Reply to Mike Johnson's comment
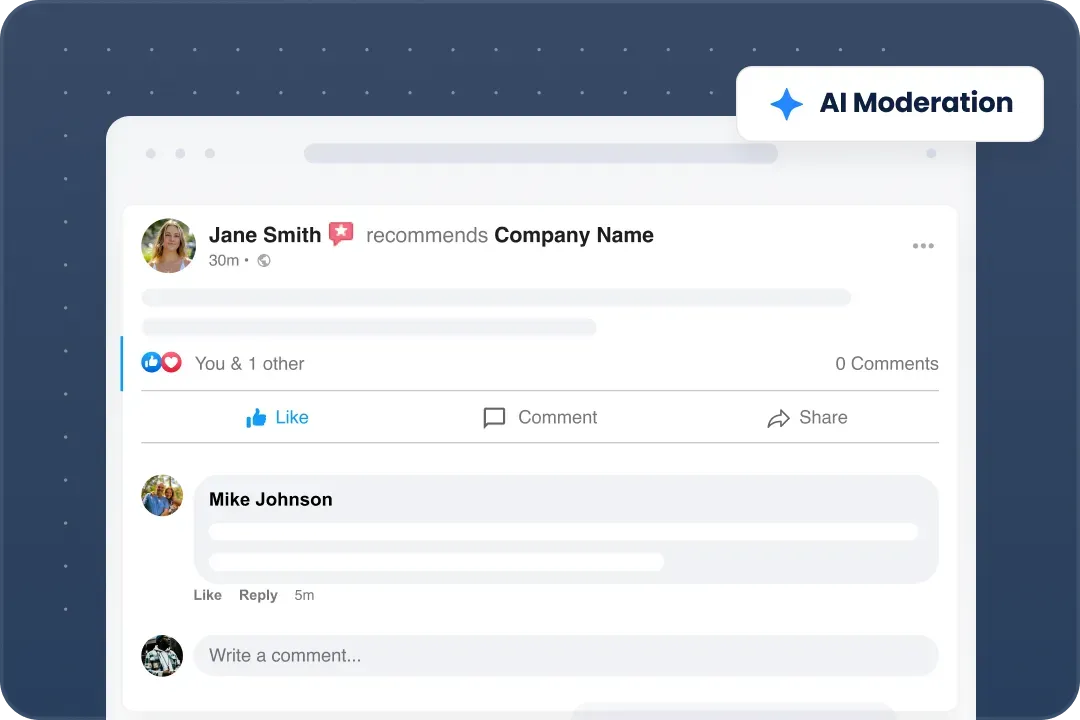Image resolution: width=1080 pixels, height=720 pixels. click(x=258, y=595)
